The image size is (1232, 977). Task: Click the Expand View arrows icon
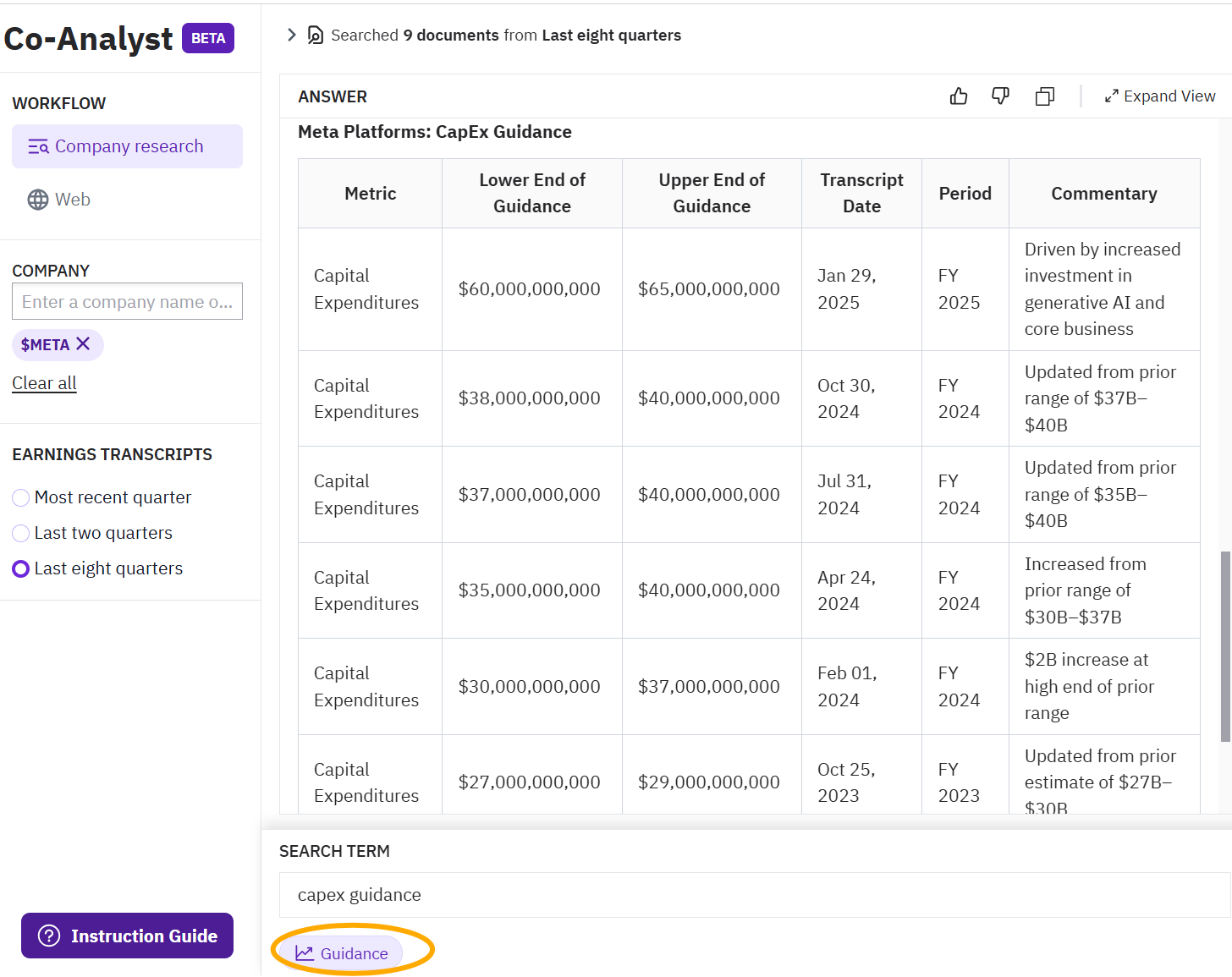[x=1112, y=96]
